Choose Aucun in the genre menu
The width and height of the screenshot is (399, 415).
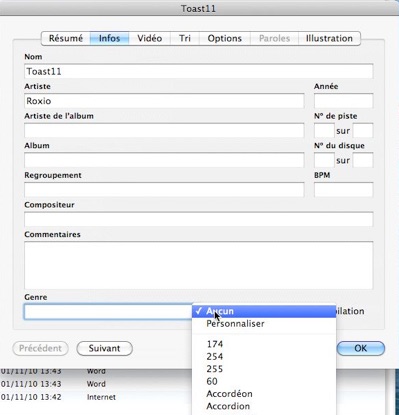pyautogui.click(x=264, y=311)
